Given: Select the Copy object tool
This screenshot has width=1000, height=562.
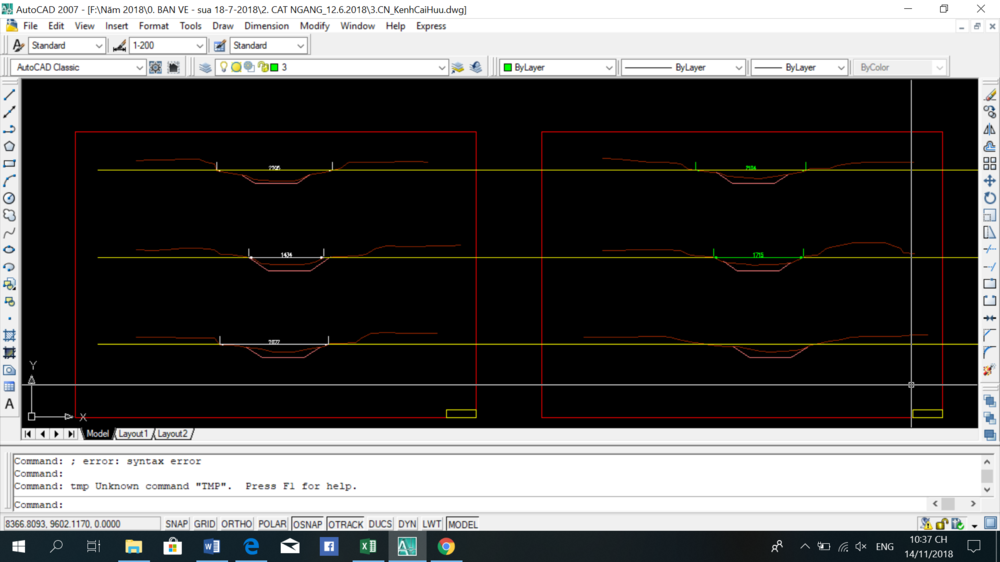Looking at the screenshot, I should point(990,112).
